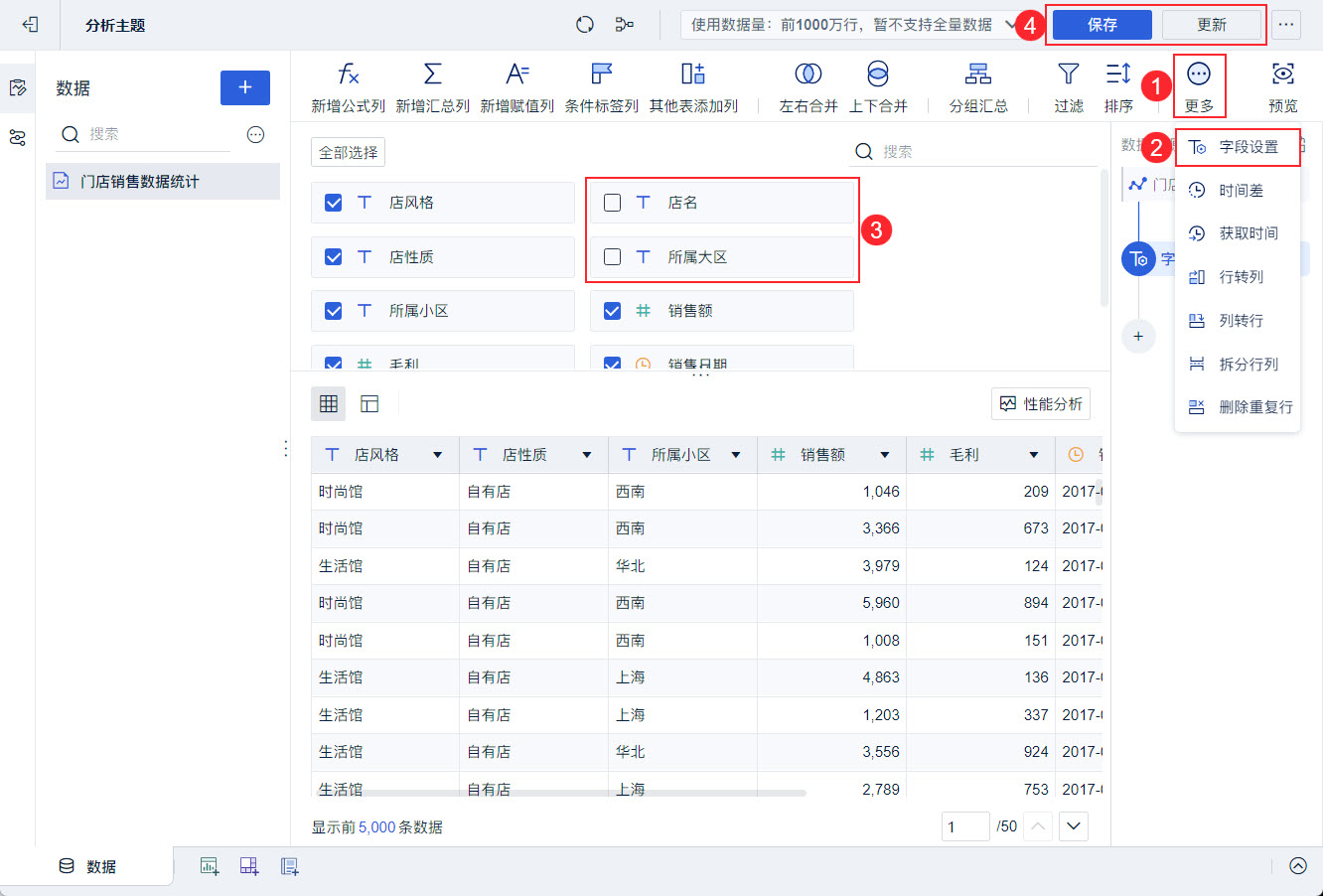Screen dimensions: 1323x896
Task: Open the 预览 preview icon
Action: coord(1282,75)
